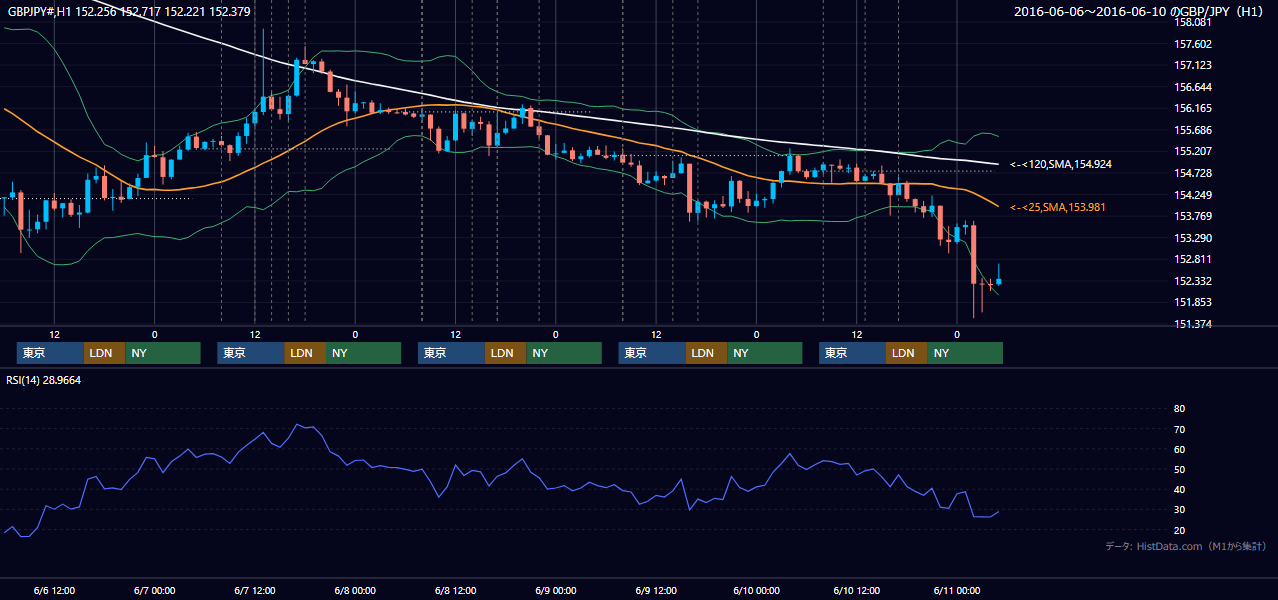Image resolution: width=1278 pixels, height=600 pixels.
Task: Click price axis value 151.853
Action: [x=1193, y=302]
